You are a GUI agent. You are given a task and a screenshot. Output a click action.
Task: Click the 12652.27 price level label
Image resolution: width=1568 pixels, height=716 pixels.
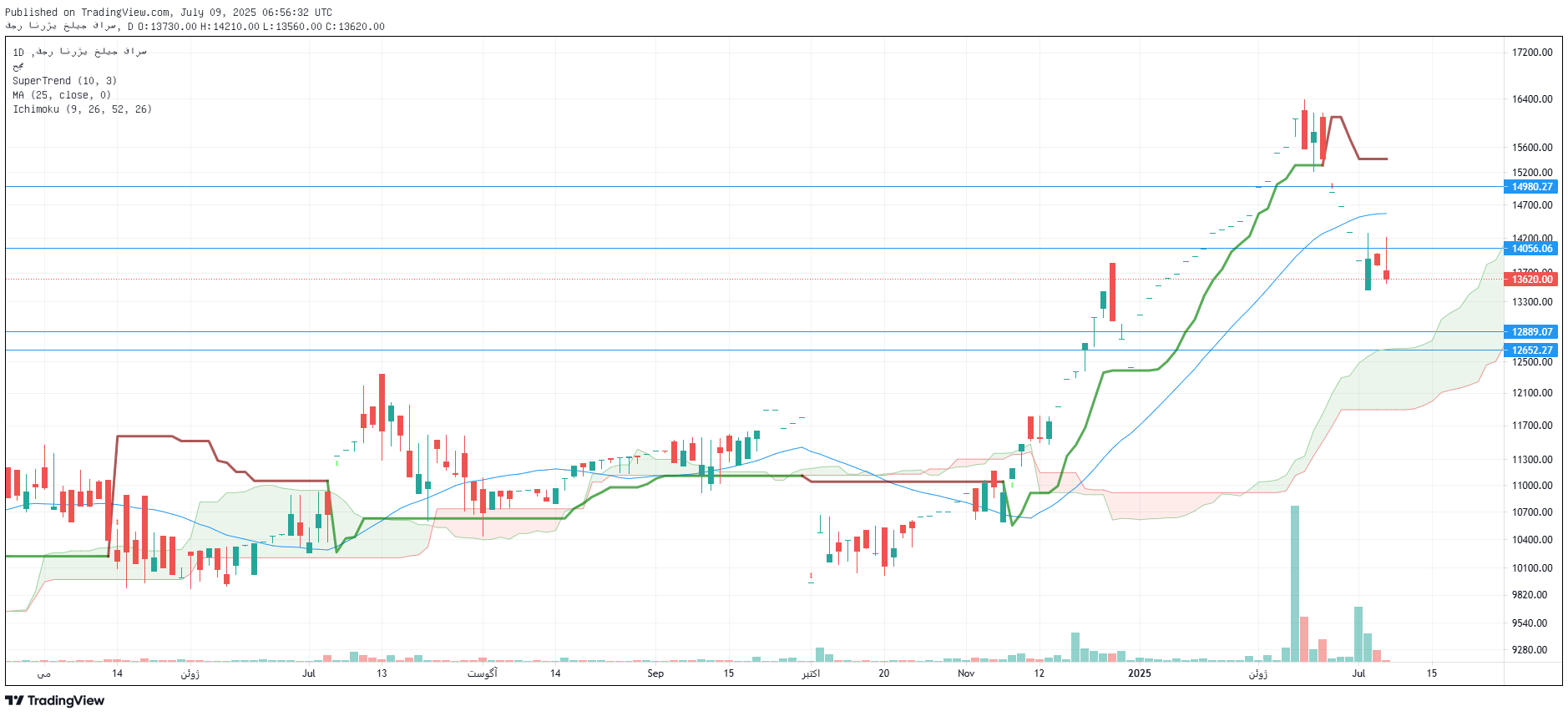(1531, 350)
